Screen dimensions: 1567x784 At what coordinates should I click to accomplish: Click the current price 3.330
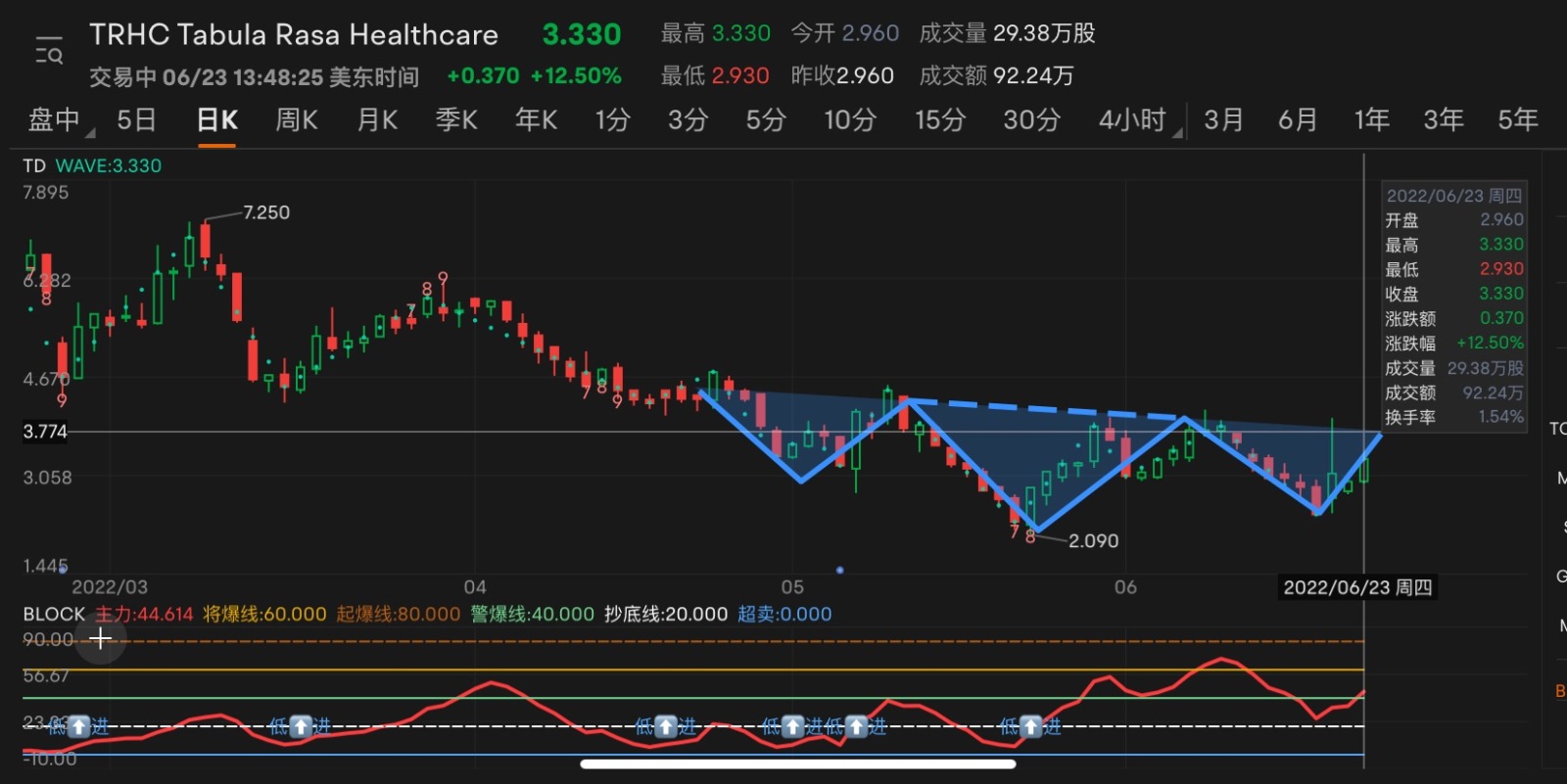click(x=582, y=35)
